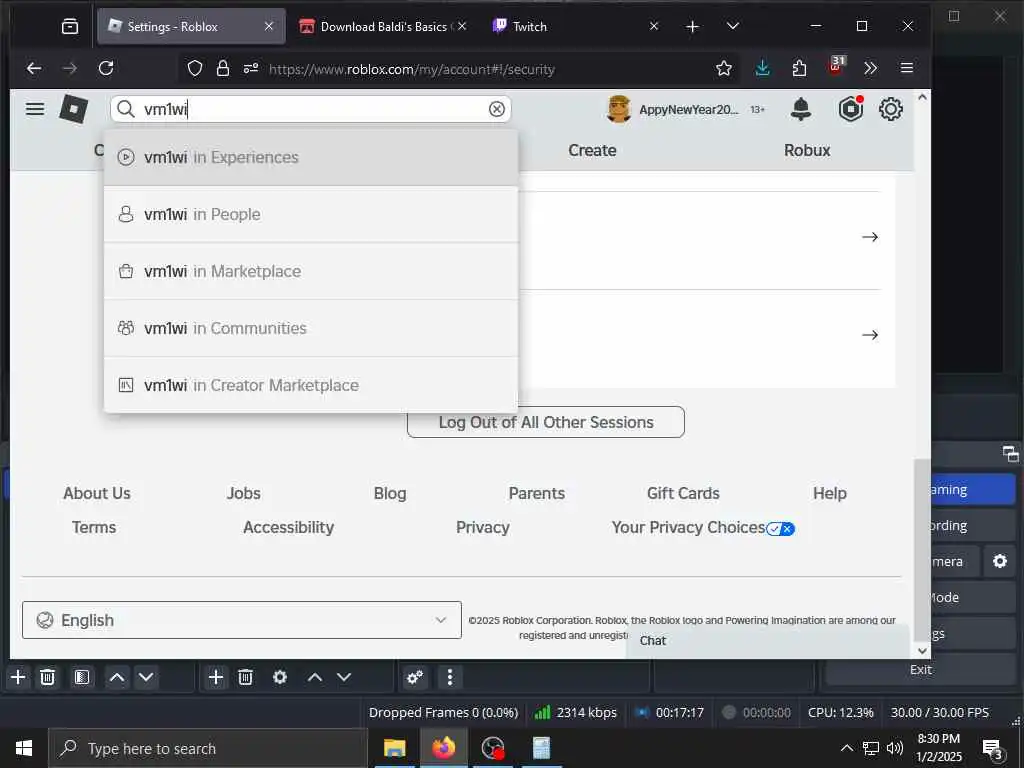The width and height of the screenshot is (1024, 768).
Task: Open the Roblox hamburger navigation menu
Action: (35, 109)
